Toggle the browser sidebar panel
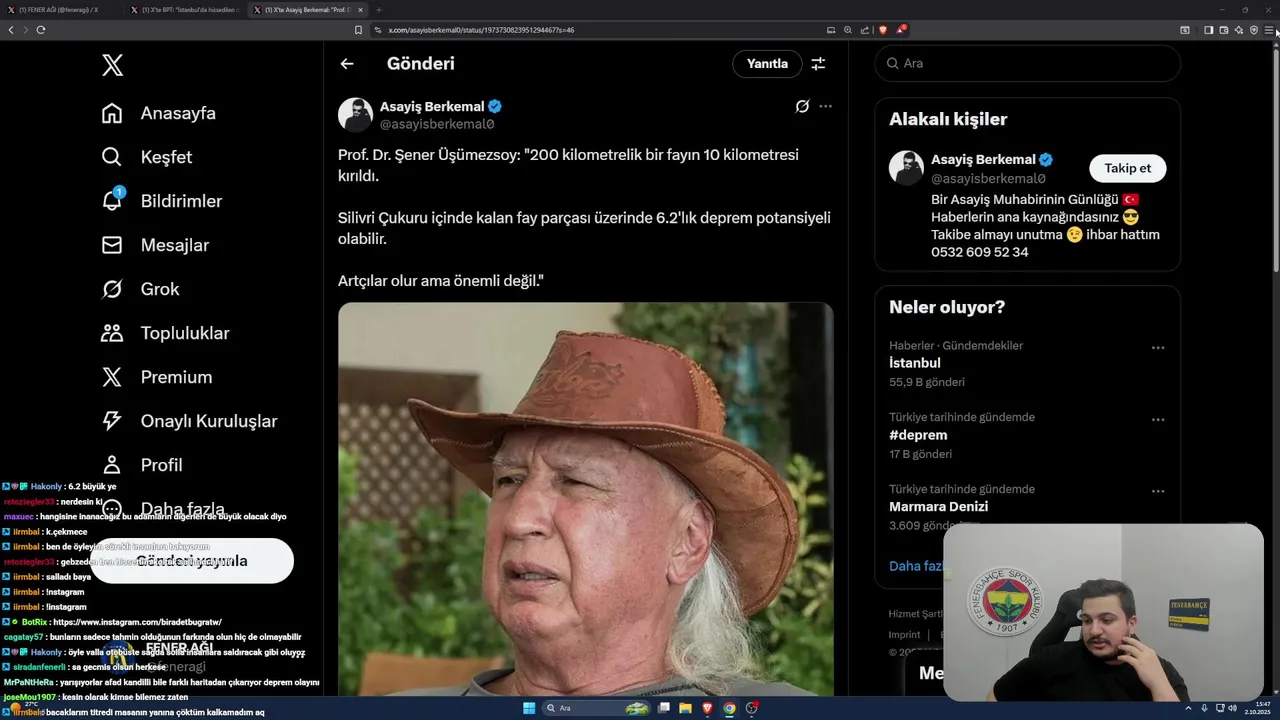This screenshot has width=1280, height=720. [x=1208, y=30]
